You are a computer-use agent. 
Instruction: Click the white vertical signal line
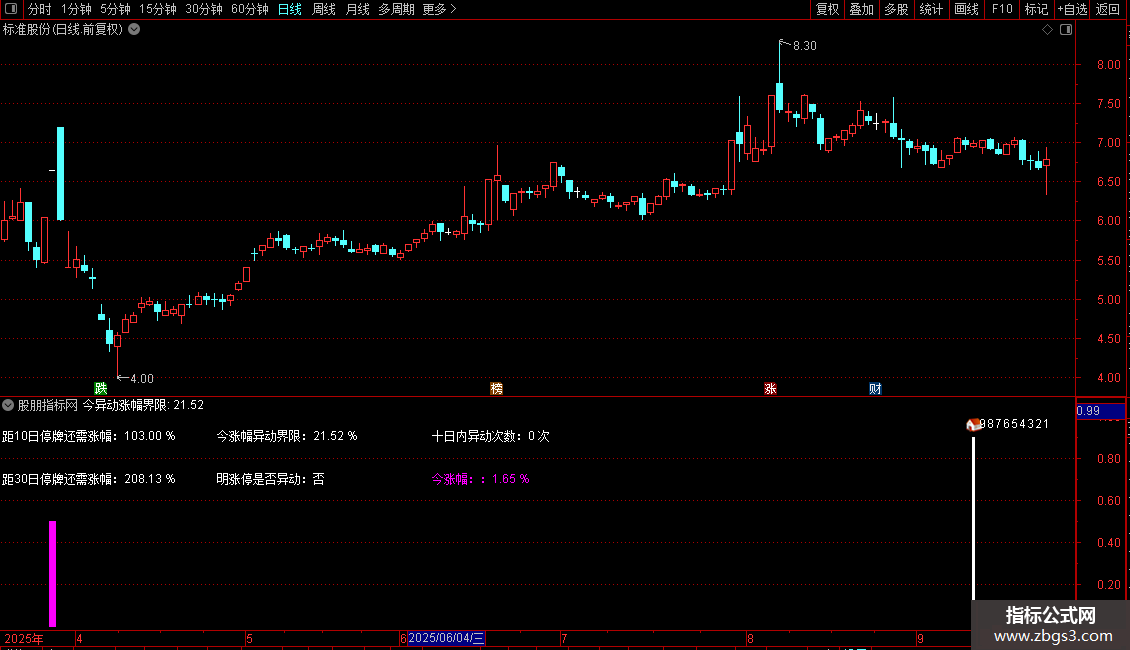coord(974,517)
